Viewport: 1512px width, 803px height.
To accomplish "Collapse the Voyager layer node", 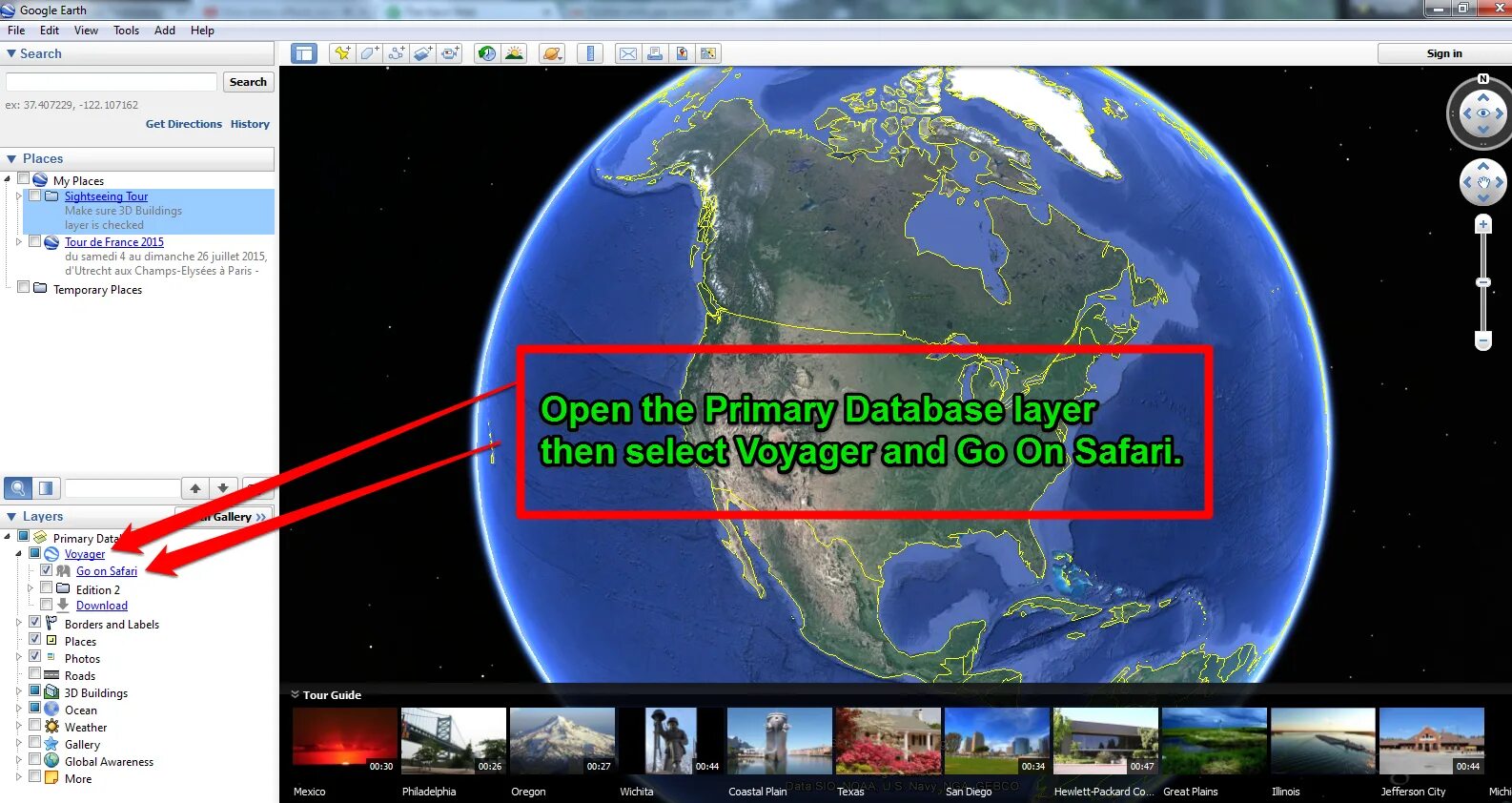I will [x=18, y=553].
